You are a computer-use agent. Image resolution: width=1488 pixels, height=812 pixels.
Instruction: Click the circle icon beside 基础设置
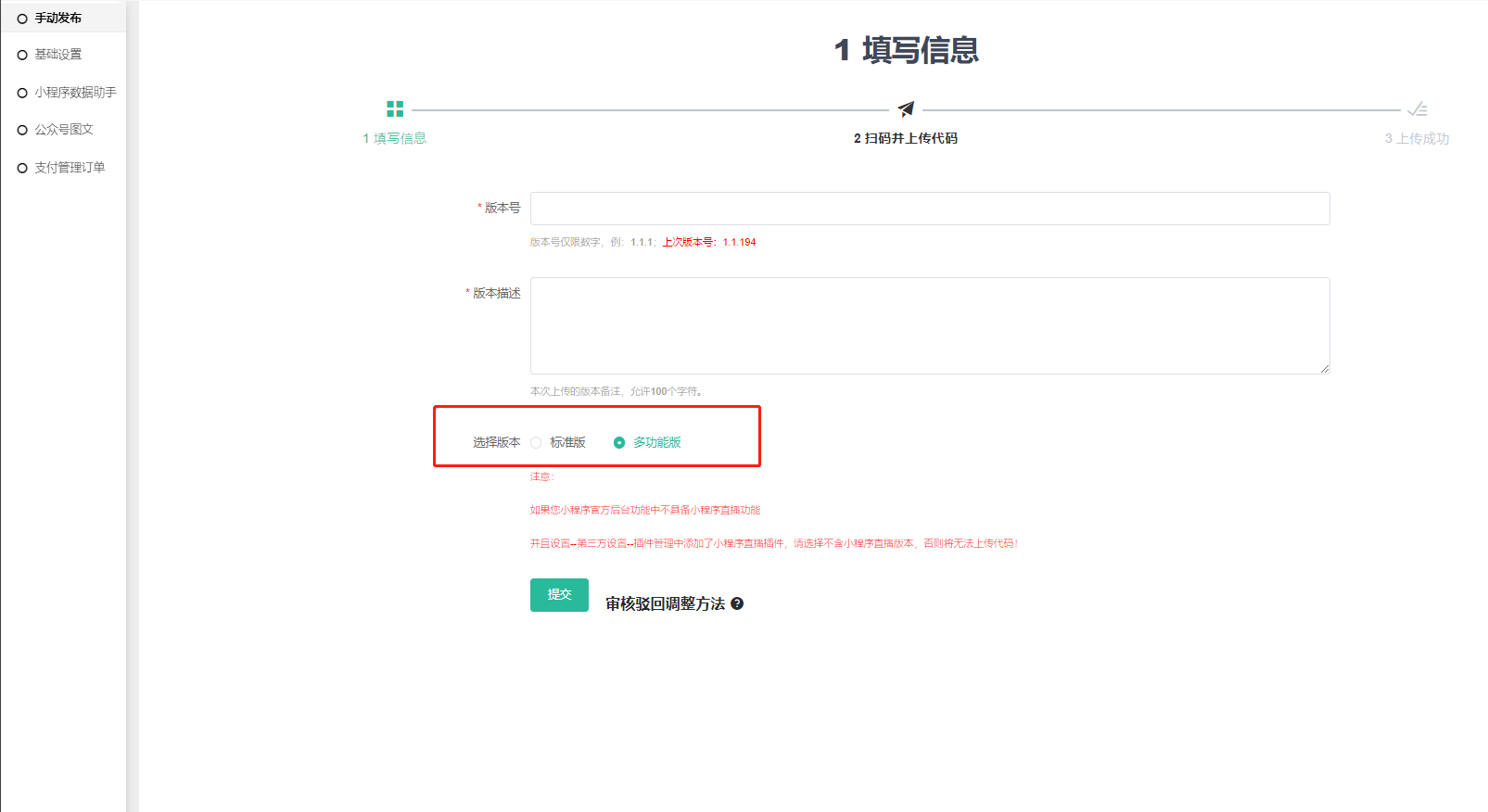coord(22,55)
